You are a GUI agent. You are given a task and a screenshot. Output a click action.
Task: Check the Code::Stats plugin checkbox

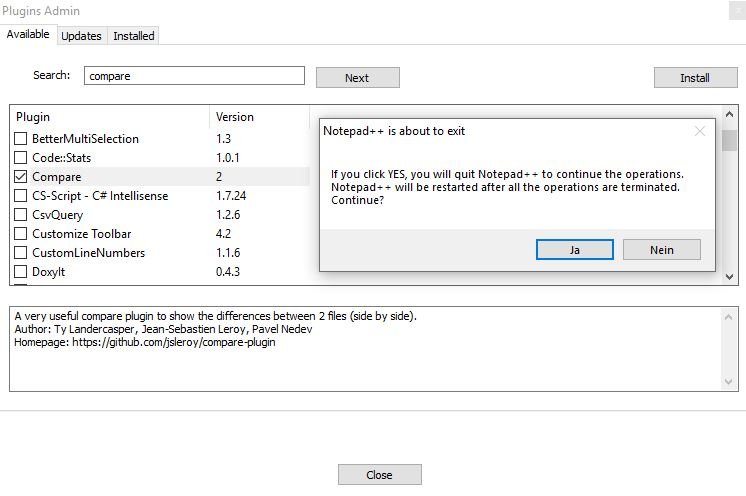coord(21,158)
